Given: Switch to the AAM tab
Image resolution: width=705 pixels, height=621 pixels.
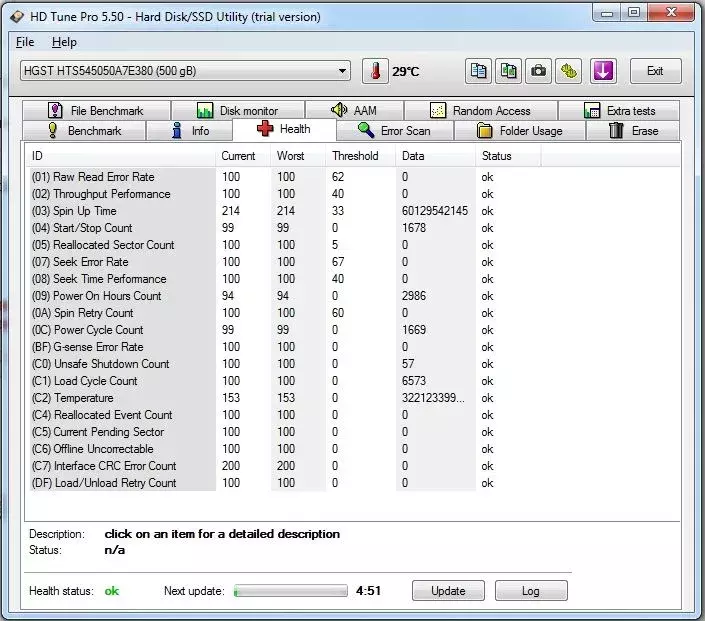Looking at the screenshot, I should point(354,110).
